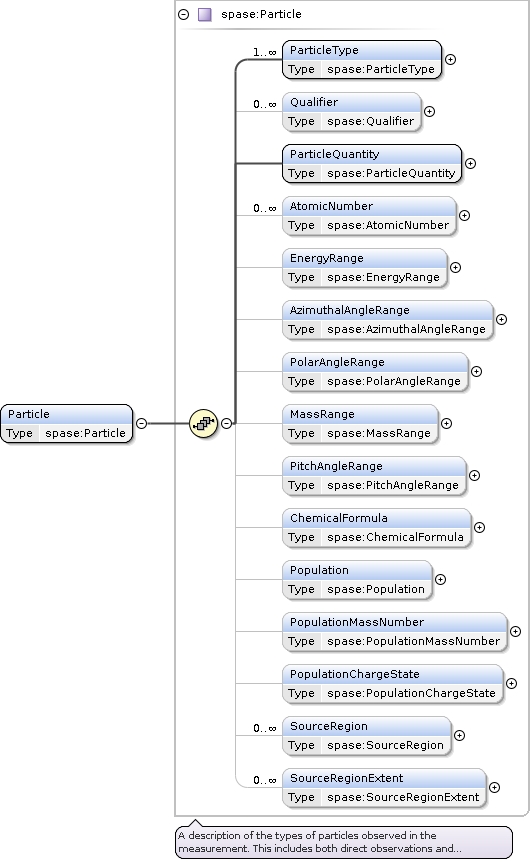Expand the EnergyRange element

point(455,268)
